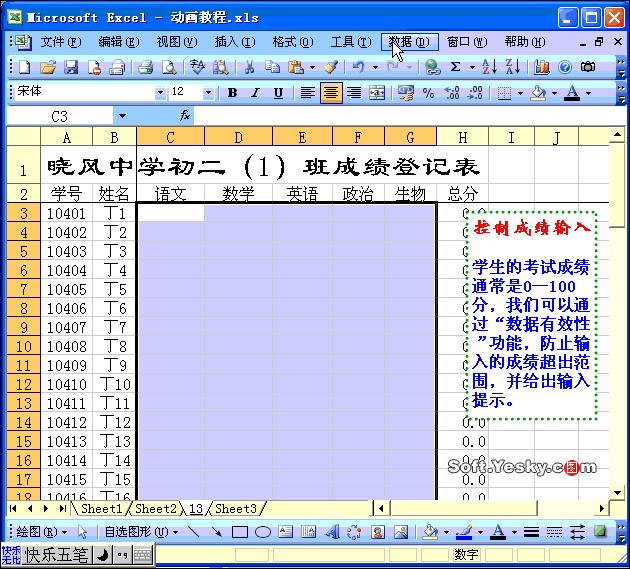Click the AutoSum sigma icon
The height and width of the screenshot is (569, 630).
456,67
